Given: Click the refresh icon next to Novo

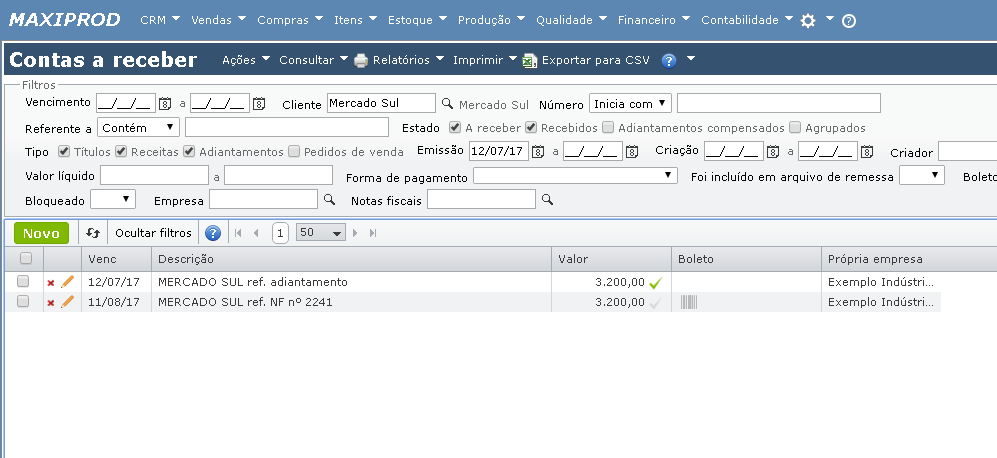Looking at the screenshot, I should click(x=93, y=233).
